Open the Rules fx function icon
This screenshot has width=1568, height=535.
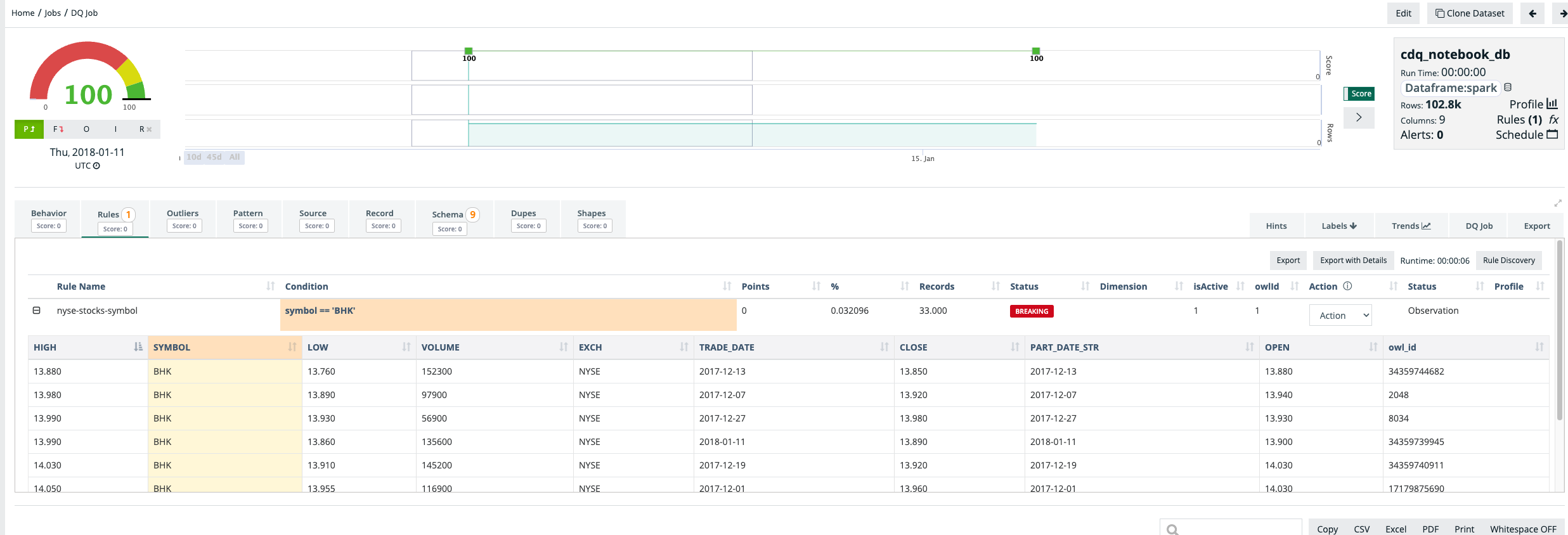[x=1553, y=120]
